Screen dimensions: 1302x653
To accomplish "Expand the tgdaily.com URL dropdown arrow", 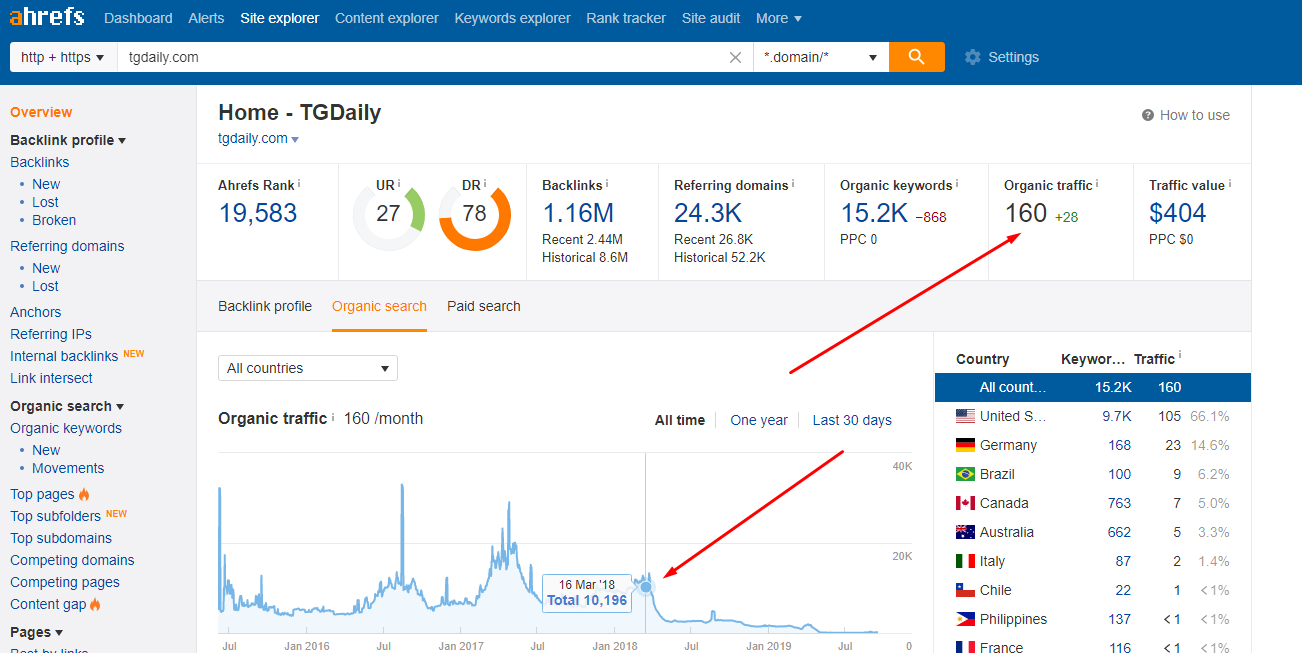I will (x=295, y=140).
